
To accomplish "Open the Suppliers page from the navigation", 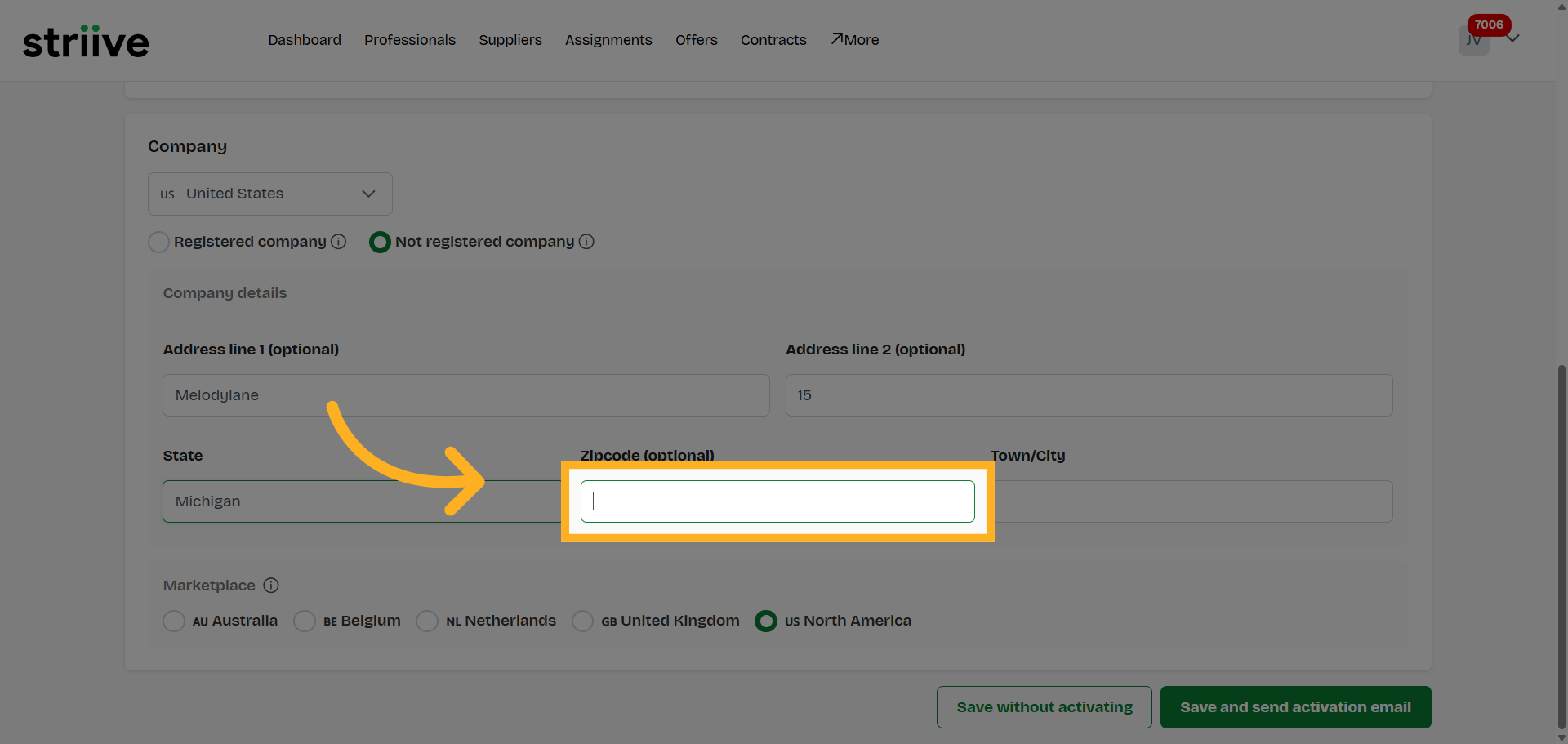I will coord(510,39).
